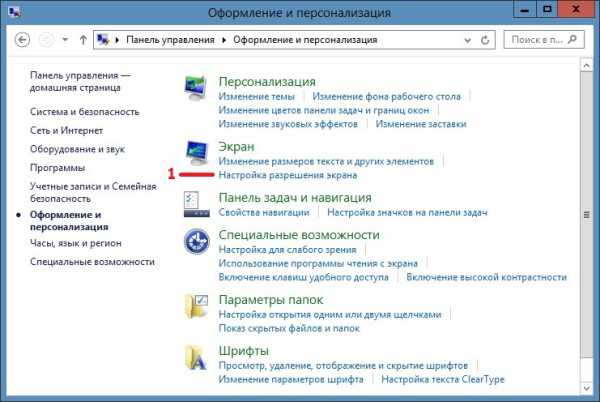Select Система и безопасность in sidebar

coord(85,112)
